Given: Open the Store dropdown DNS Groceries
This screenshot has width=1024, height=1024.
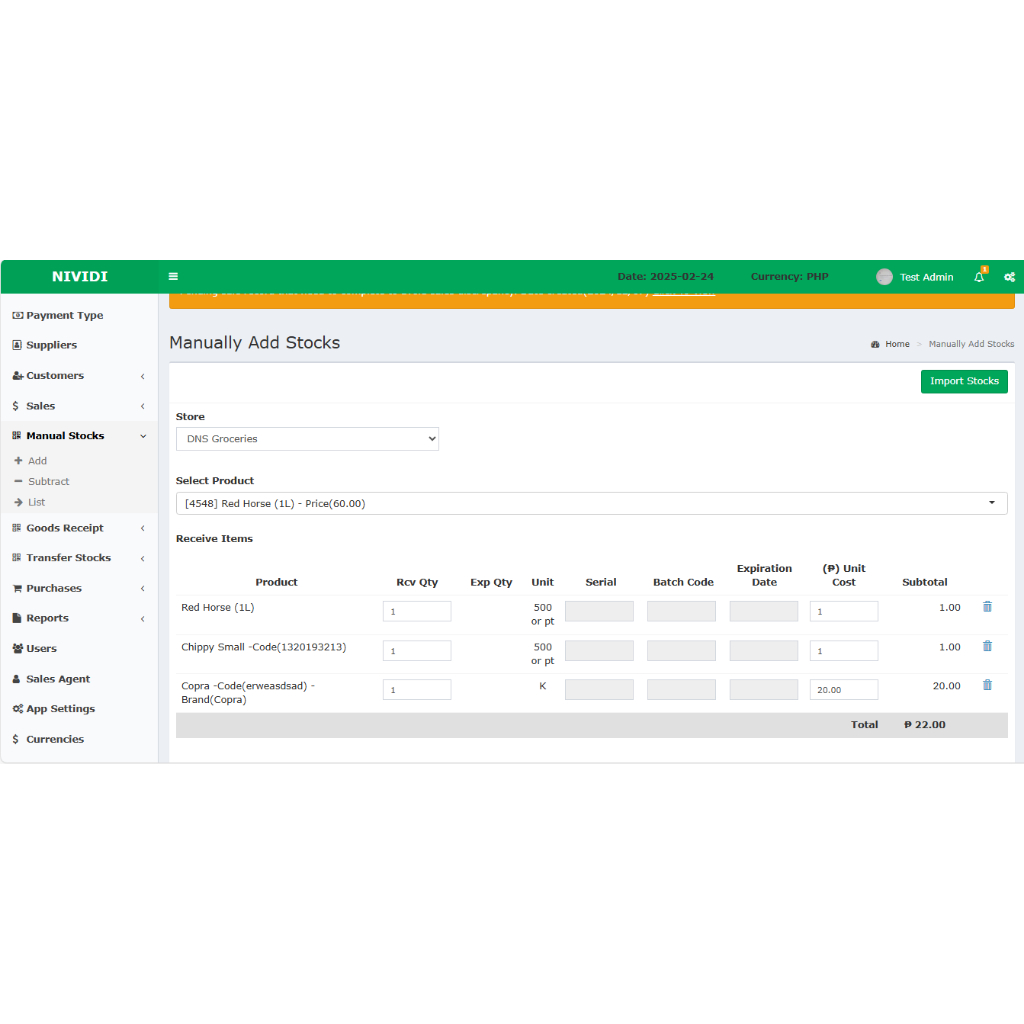Looking at the screenshot, I should (x=307, y=439).
